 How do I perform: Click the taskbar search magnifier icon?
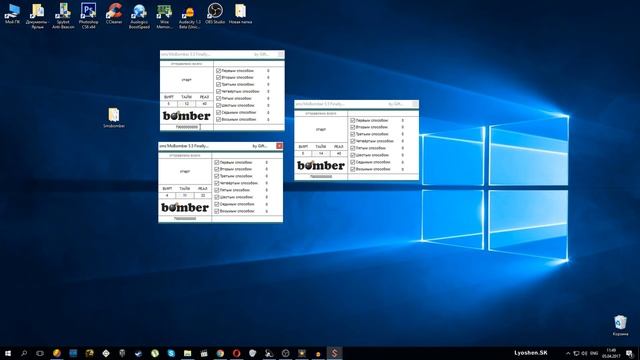tap(24, 353)
